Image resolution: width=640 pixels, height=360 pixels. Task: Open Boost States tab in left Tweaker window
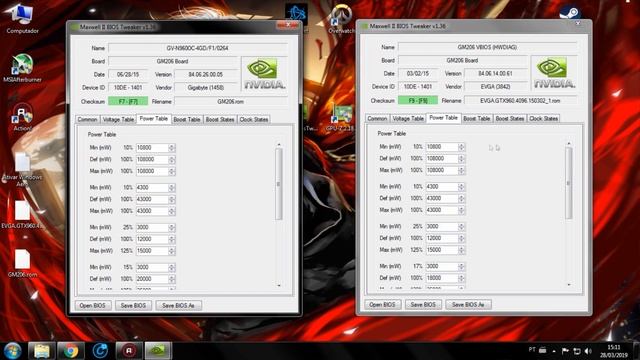point(220,120)
